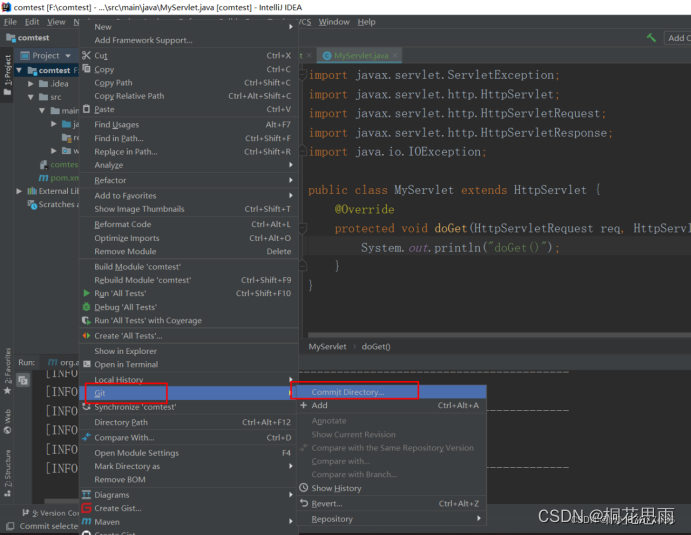The width and height of the screenshot is (691, 535).
Task: Choose Find Usages
Action: [x=189, y=124]
